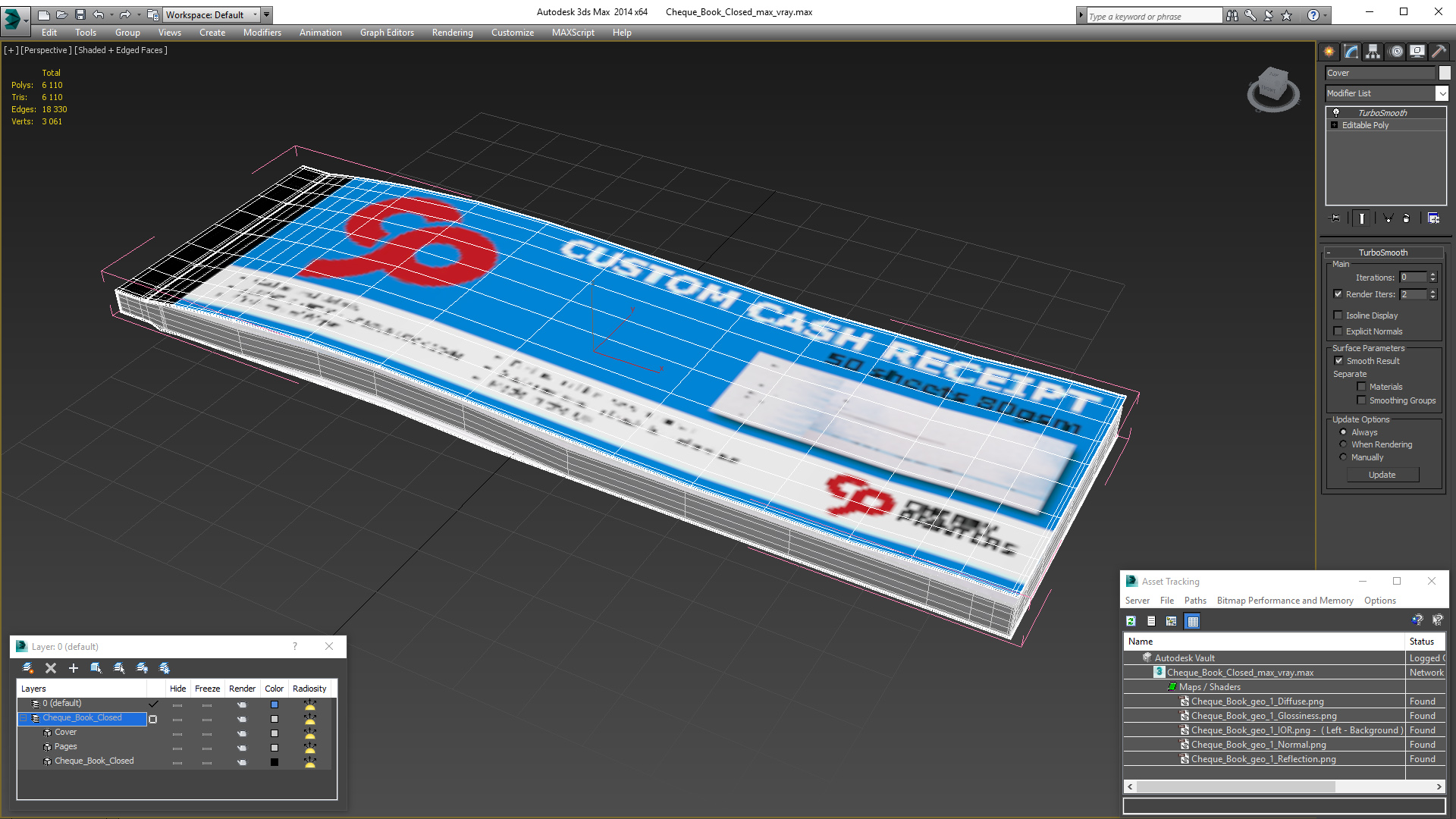Toggle Smooth Result checkbox
1456x819 pixels.
click(1338, 361)
